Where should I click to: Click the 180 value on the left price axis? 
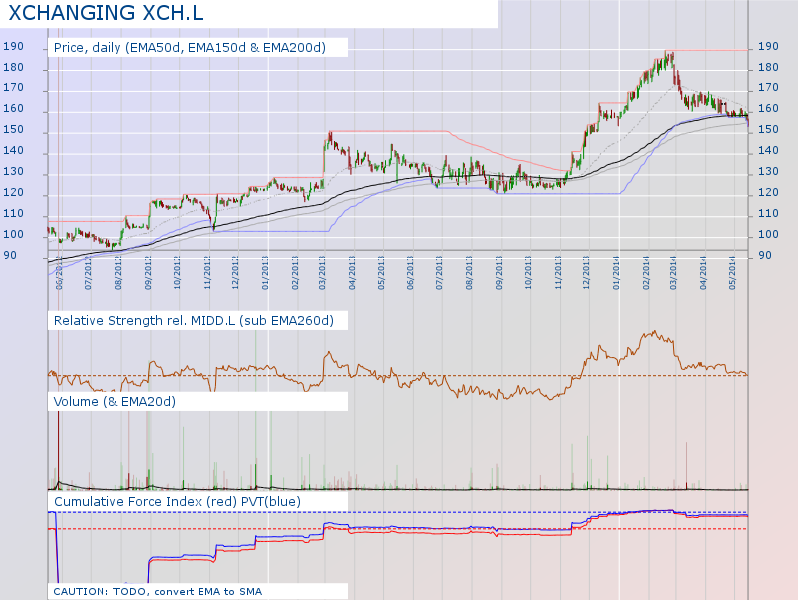click(x=14, y=67)
